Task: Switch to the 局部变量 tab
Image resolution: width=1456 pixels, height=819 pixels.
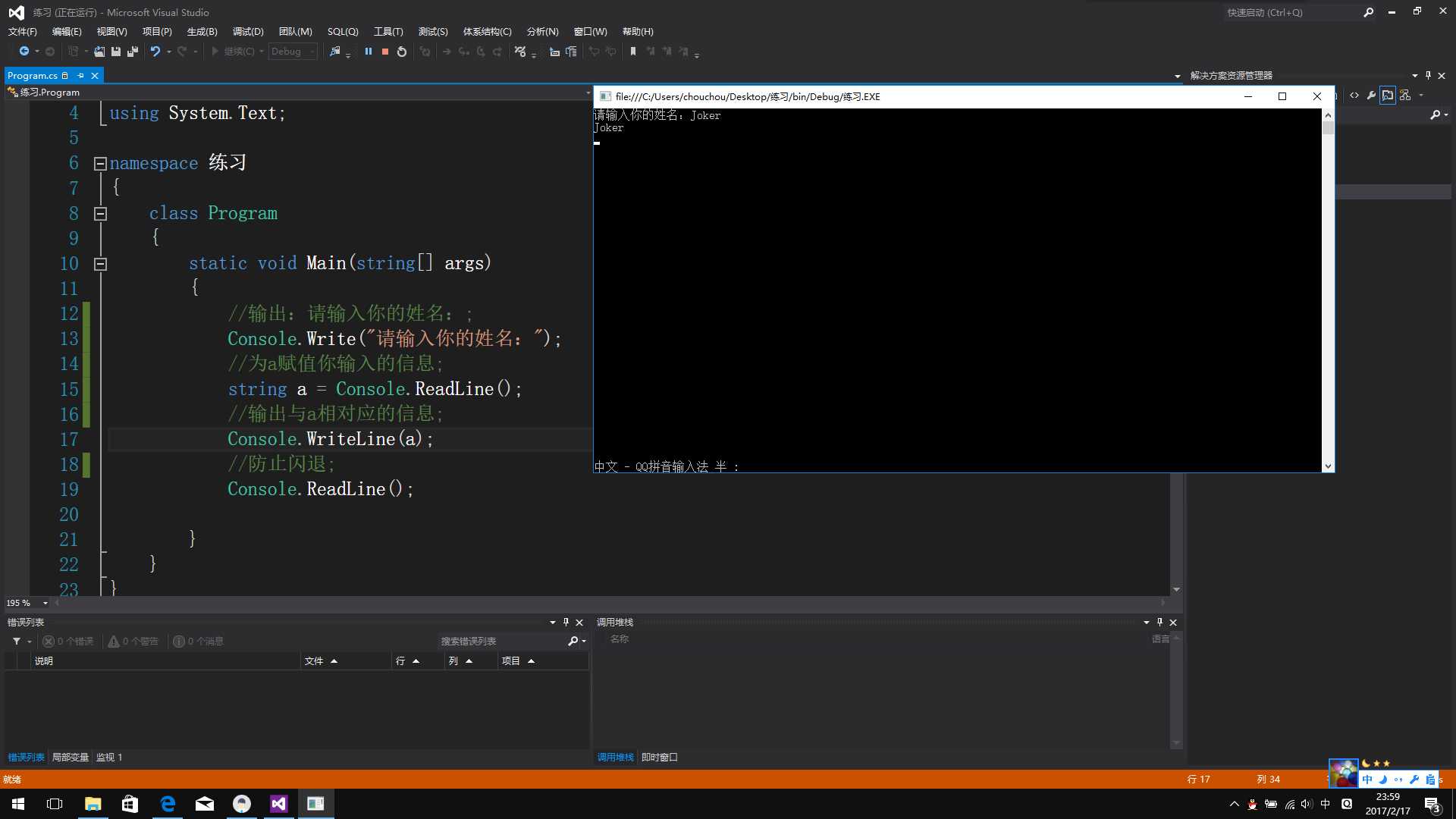Action: point(70,758)
